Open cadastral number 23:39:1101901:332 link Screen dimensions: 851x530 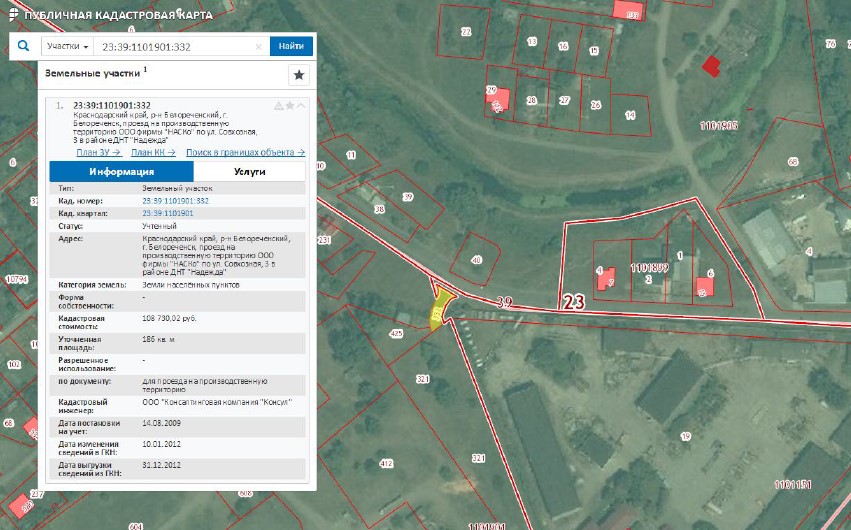click(175, 201)
